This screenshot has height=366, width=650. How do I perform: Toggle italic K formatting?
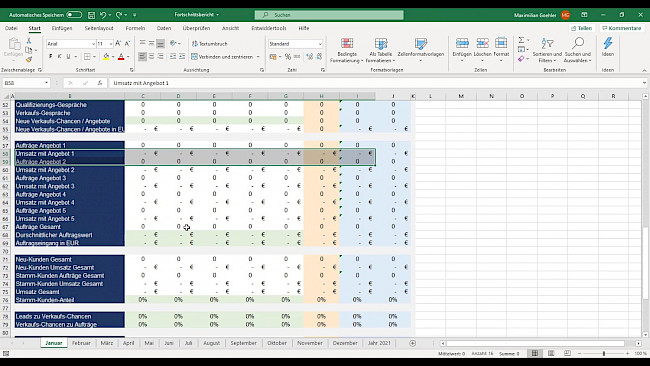(x=59, y=56)
